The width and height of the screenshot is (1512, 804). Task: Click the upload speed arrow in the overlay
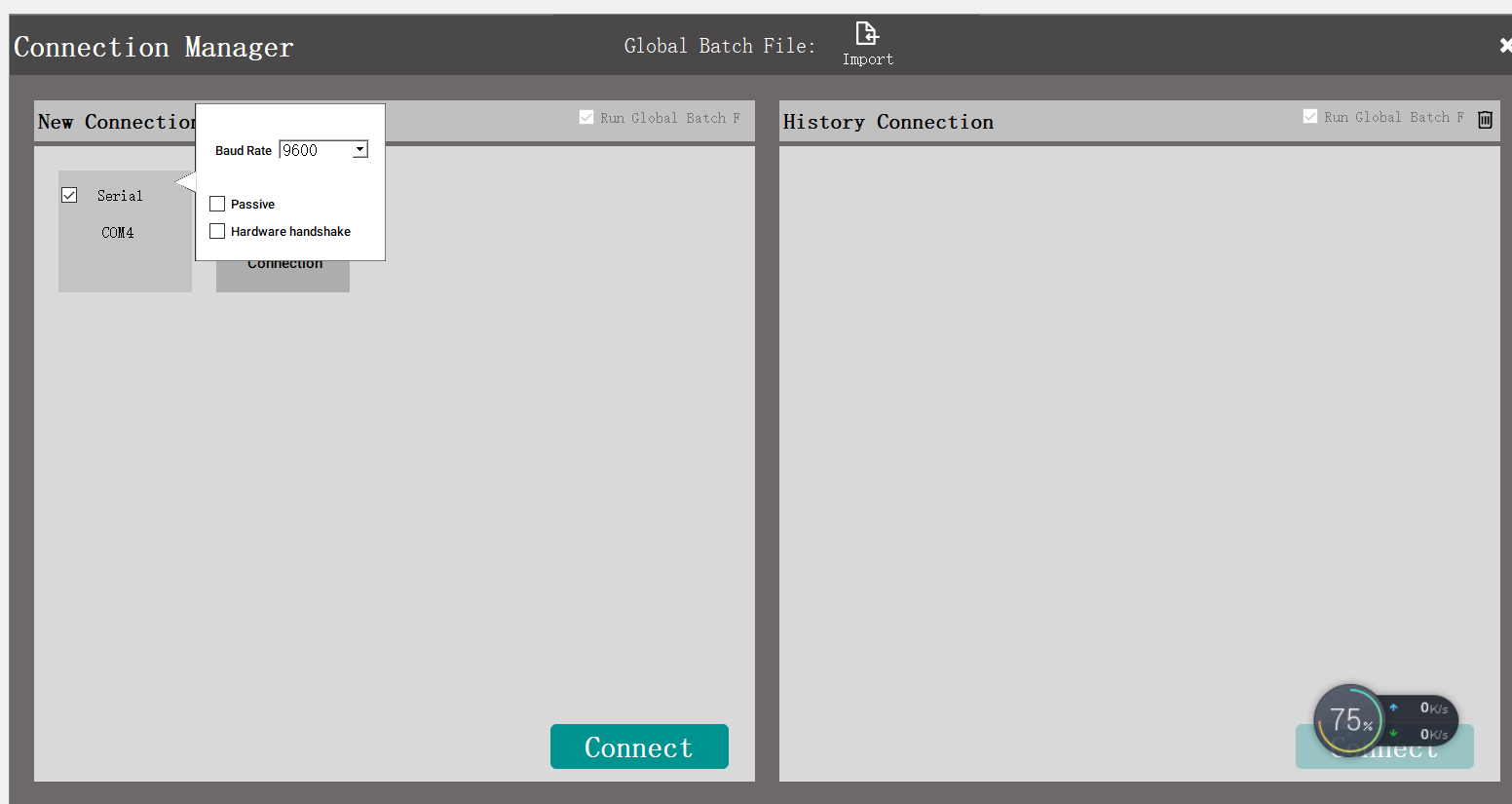click(1393, 709)
